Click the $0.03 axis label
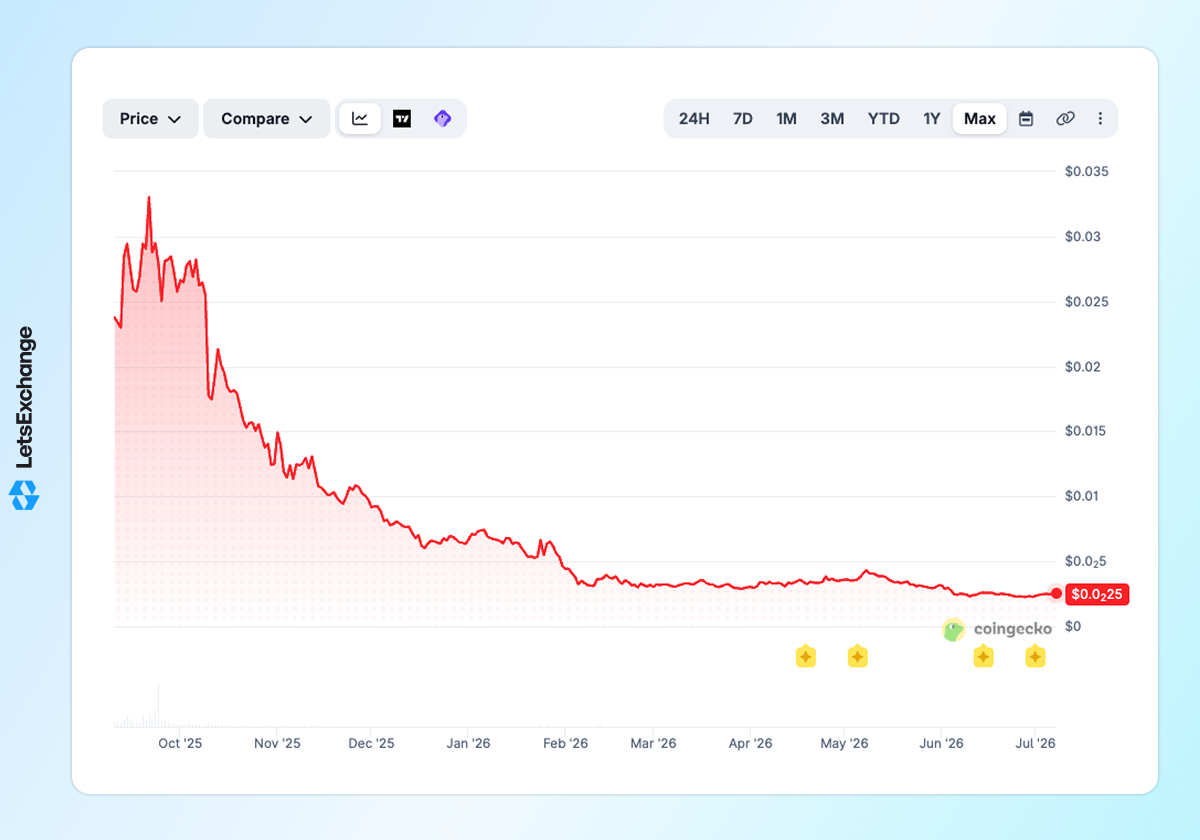Image resolution: width=1200 pixels, height=840 pixels. (x=1083, y=237)
